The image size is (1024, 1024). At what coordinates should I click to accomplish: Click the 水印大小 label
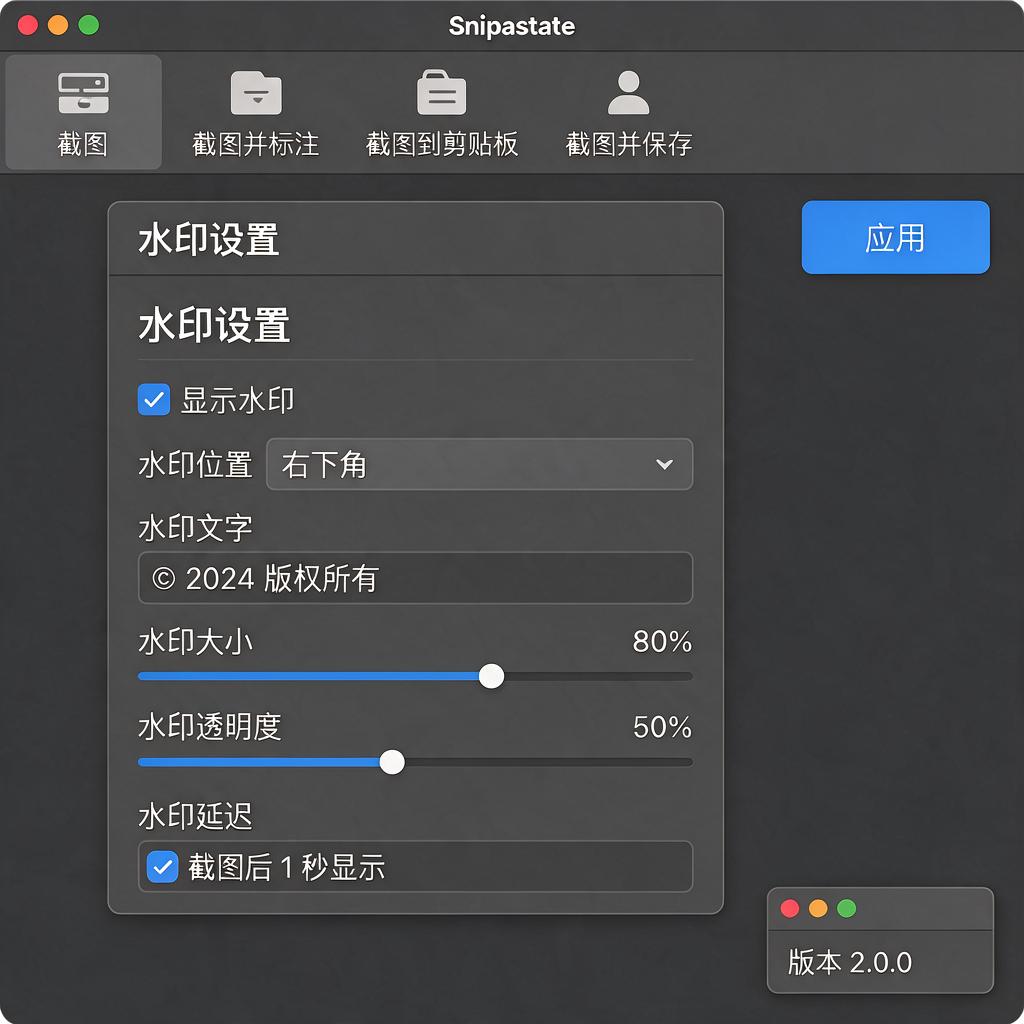coord(195,641)
